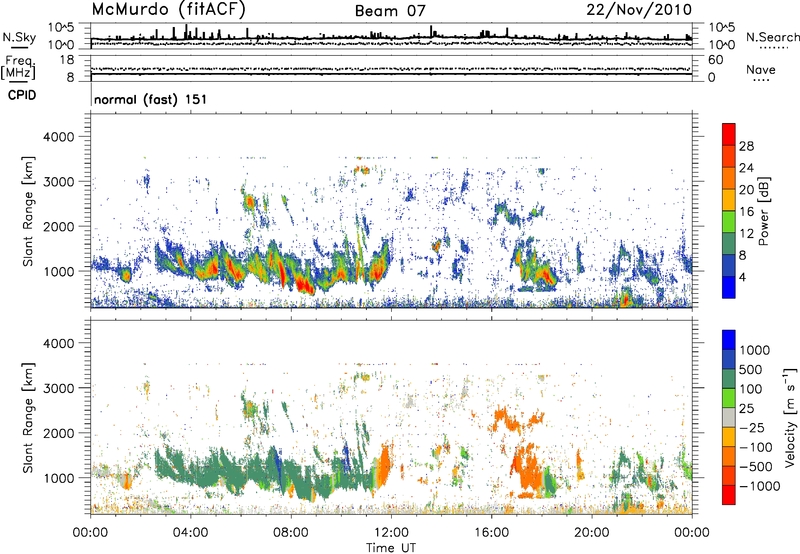The width and height of the screenshot is (800, 554).
Task: Click the N.Search legend label
Action: pos(772,37)
